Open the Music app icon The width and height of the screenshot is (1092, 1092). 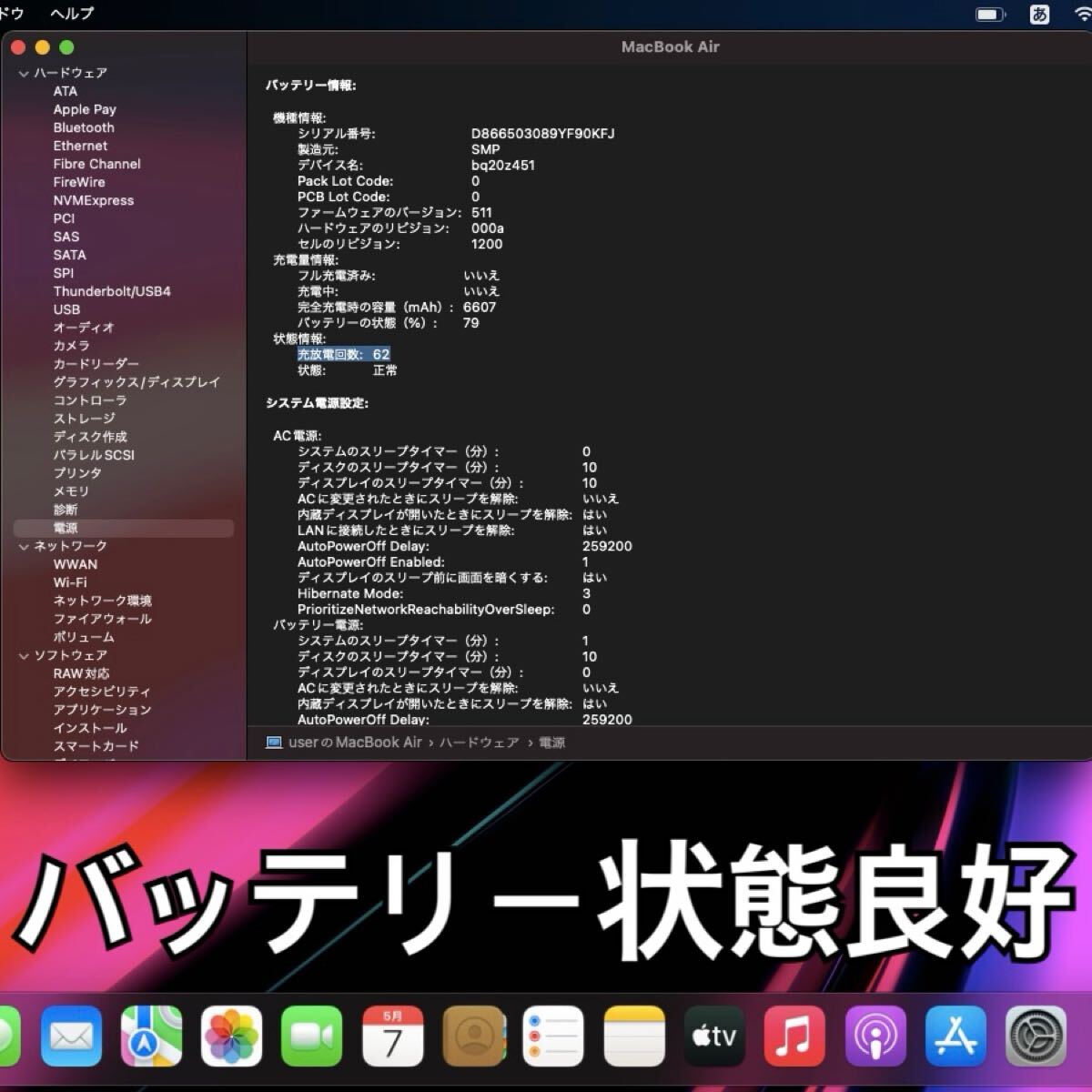pyautogui.click(x=794, y=1036)
